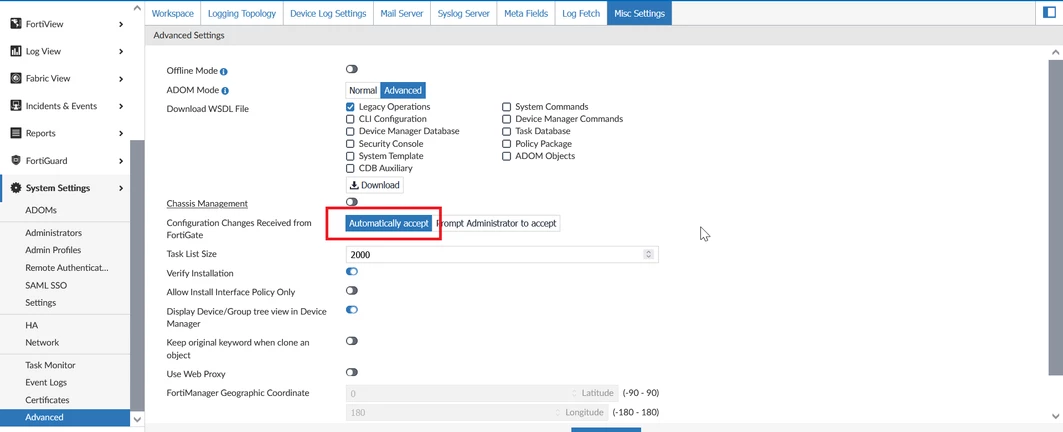The height and width of the screenshot is (432, 1063).
Task: Expand the Fabric View menu chevron
Action: coord(121,79)
